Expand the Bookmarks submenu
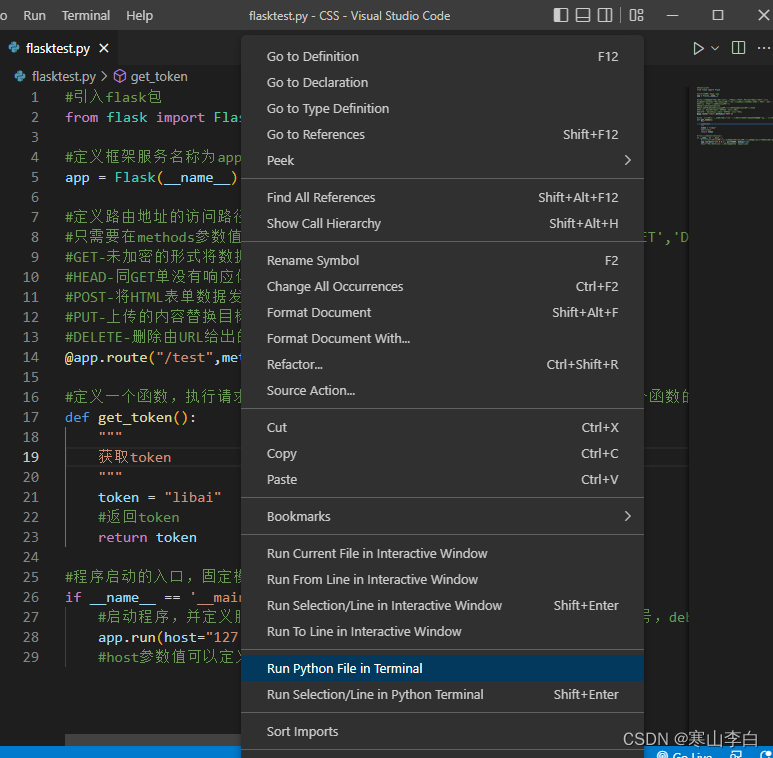The height and width of the screenshot is (758, 773). pos(442,517)
